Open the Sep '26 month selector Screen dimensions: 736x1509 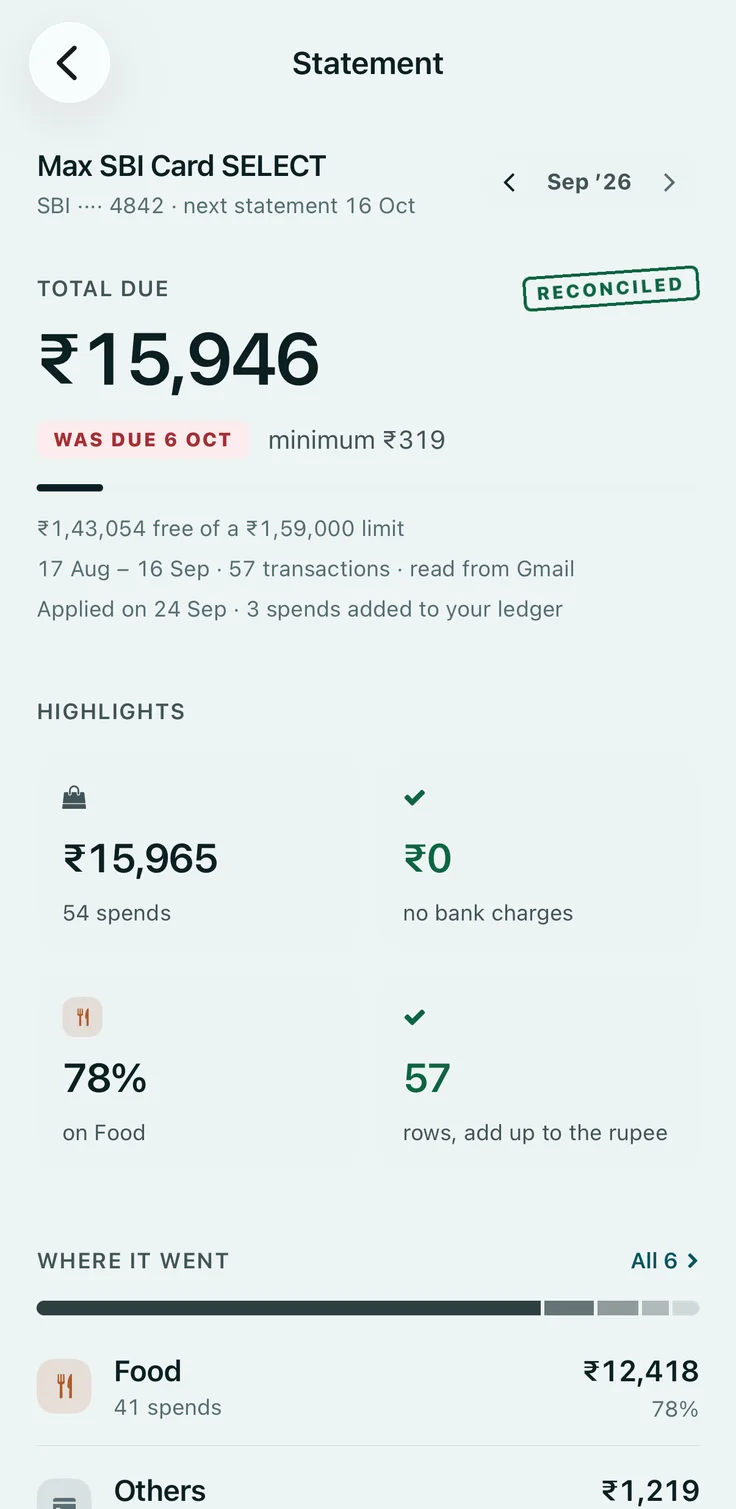coord(589,182)
